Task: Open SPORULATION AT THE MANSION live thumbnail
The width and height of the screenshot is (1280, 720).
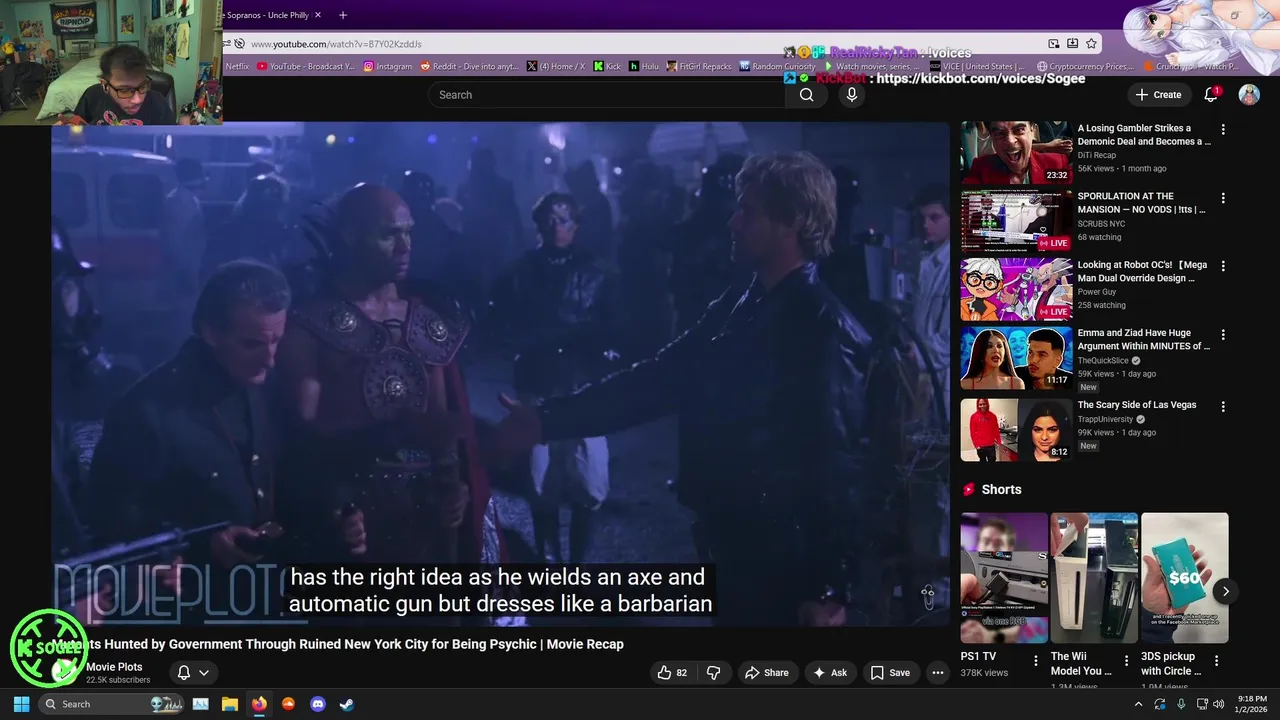Action: click(x=1016, y=221)
